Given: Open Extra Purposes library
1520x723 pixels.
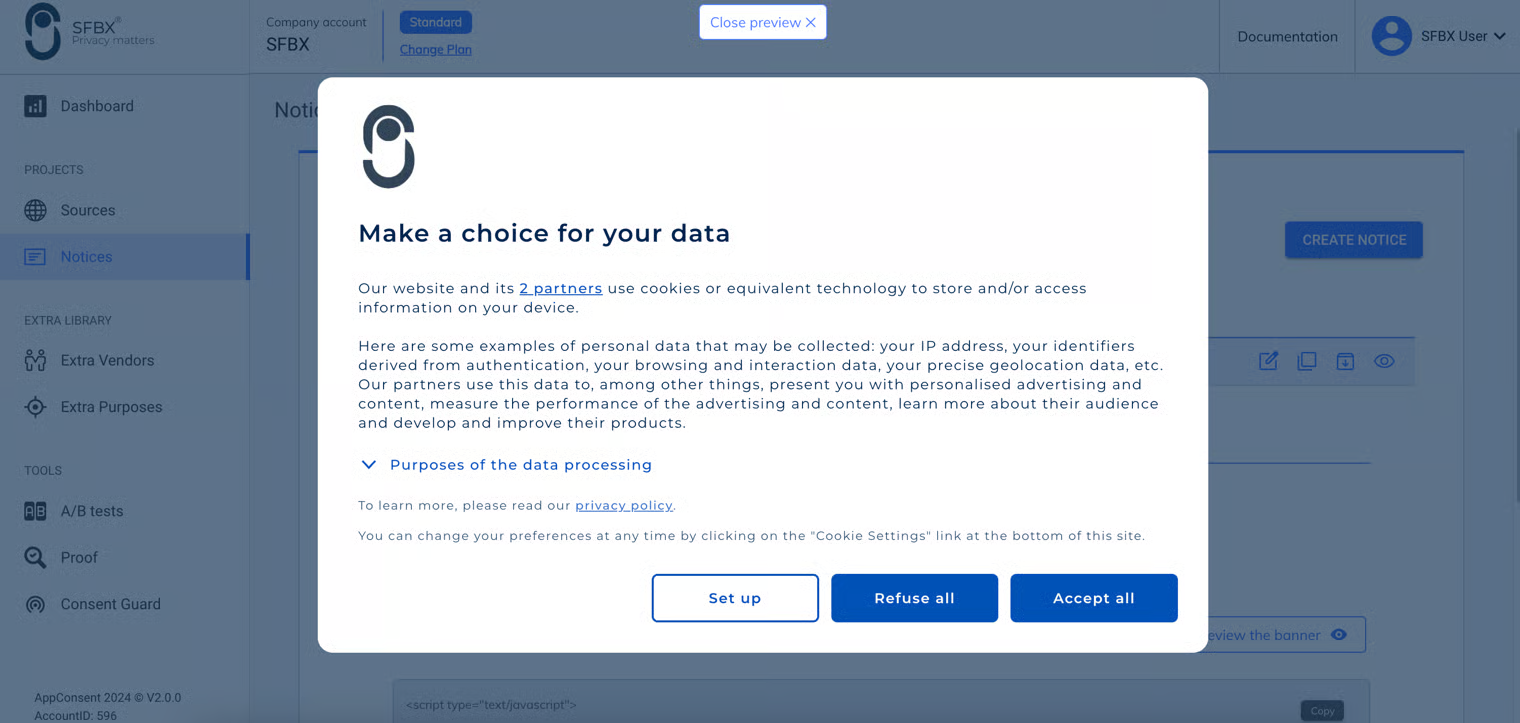Looking at the screenshot, I should point(110,407).
